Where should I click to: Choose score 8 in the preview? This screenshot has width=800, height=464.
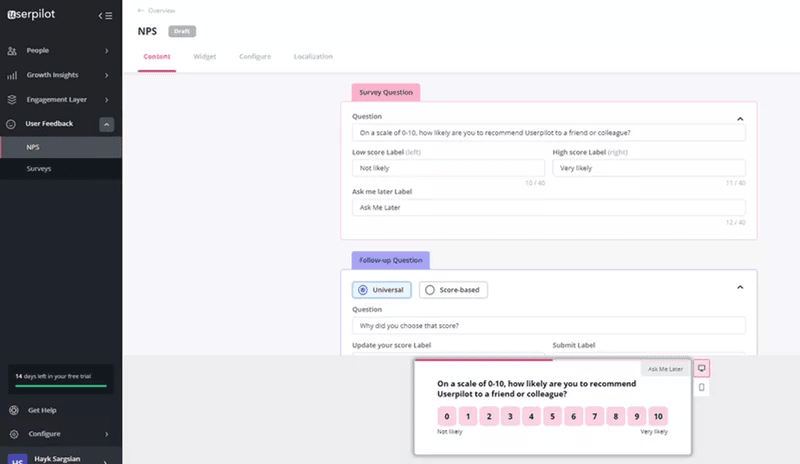[x=616, y=416]
